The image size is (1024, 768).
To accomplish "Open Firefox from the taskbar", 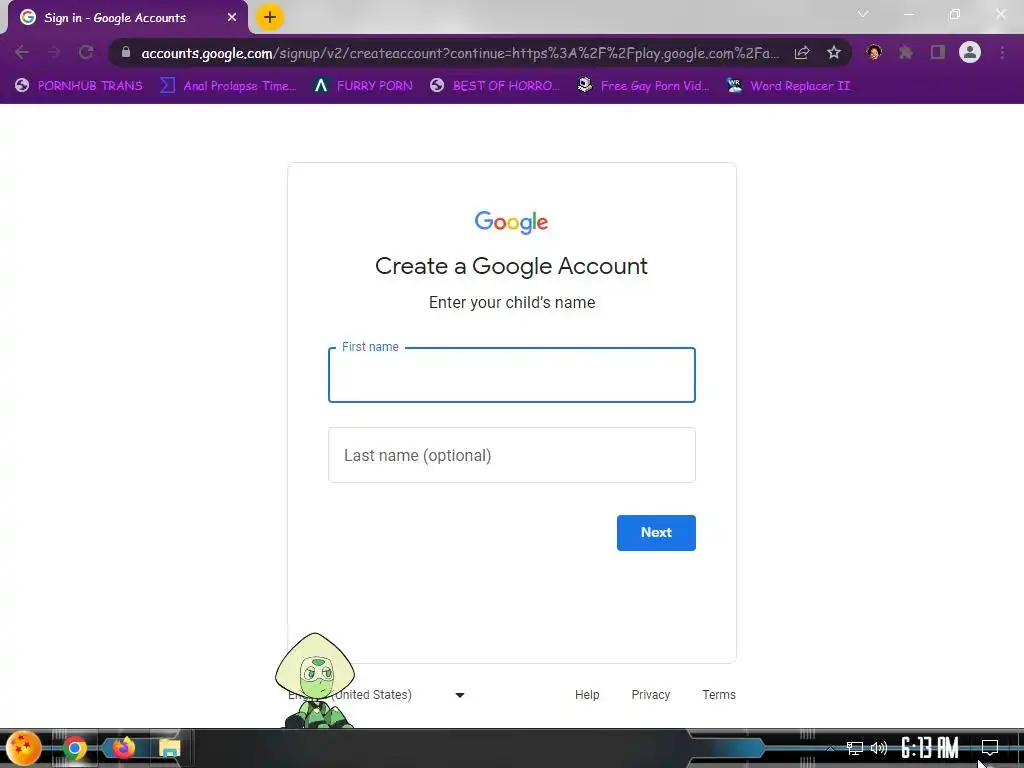I will [x=123, y=748].
